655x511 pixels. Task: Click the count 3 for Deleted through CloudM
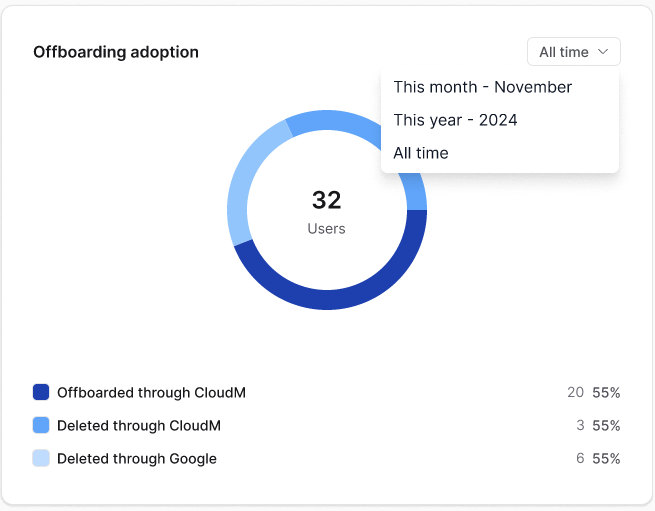[580, 425]
